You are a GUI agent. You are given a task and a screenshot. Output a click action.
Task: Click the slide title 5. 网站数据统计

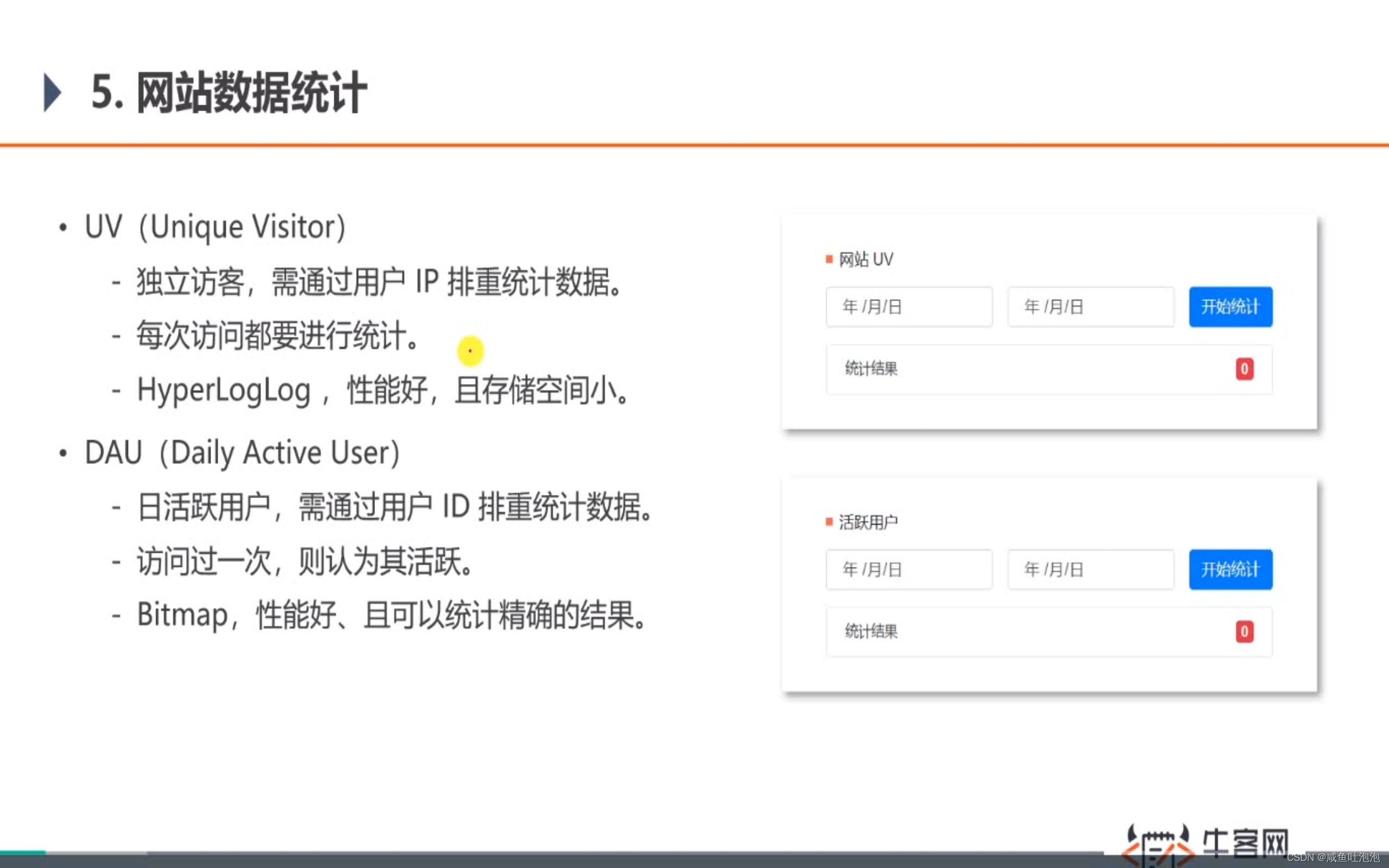coord(229,92)
